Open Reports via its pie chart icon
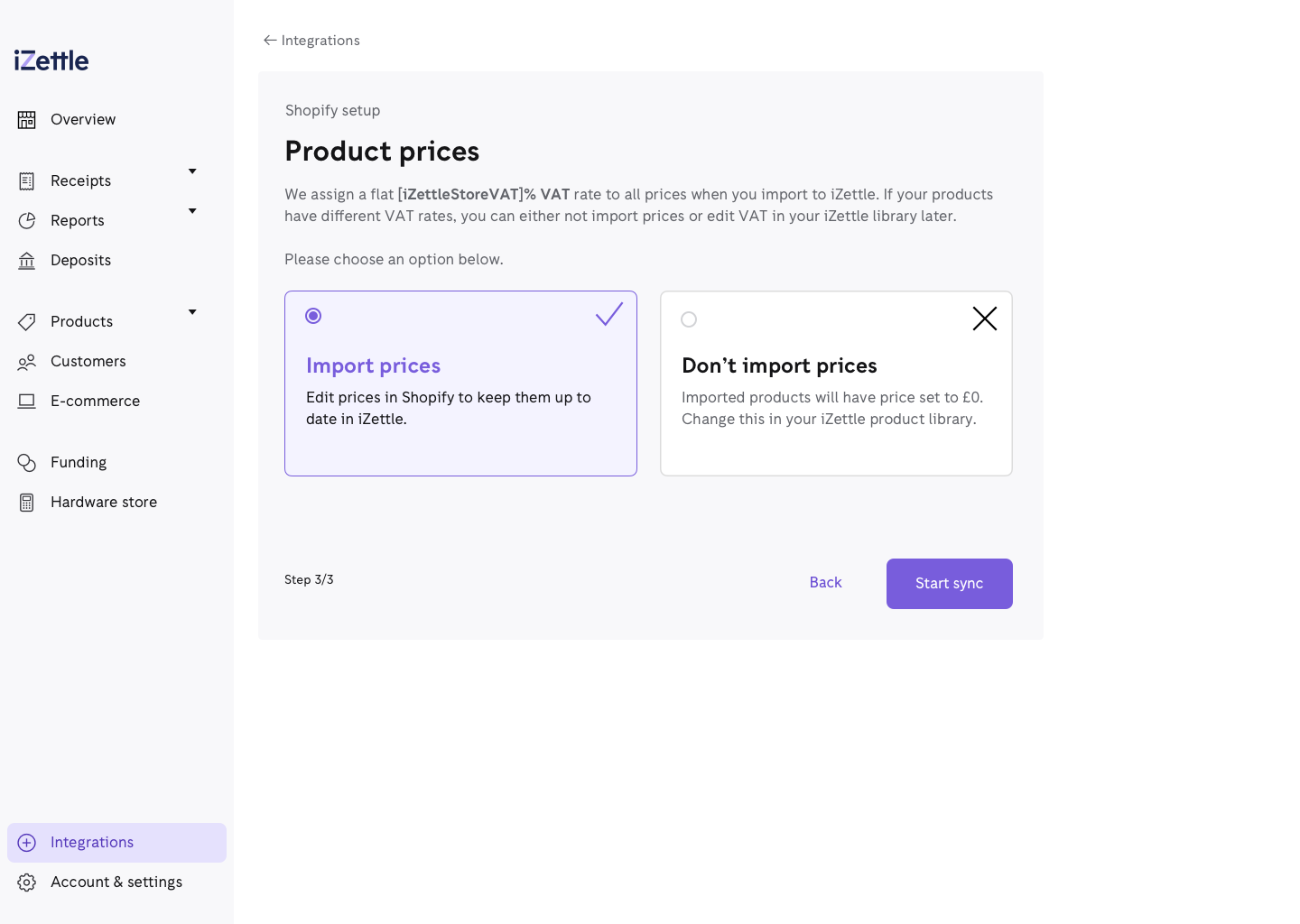Image resolution: width=1300 pixels, height=924 pixels. 26,220
